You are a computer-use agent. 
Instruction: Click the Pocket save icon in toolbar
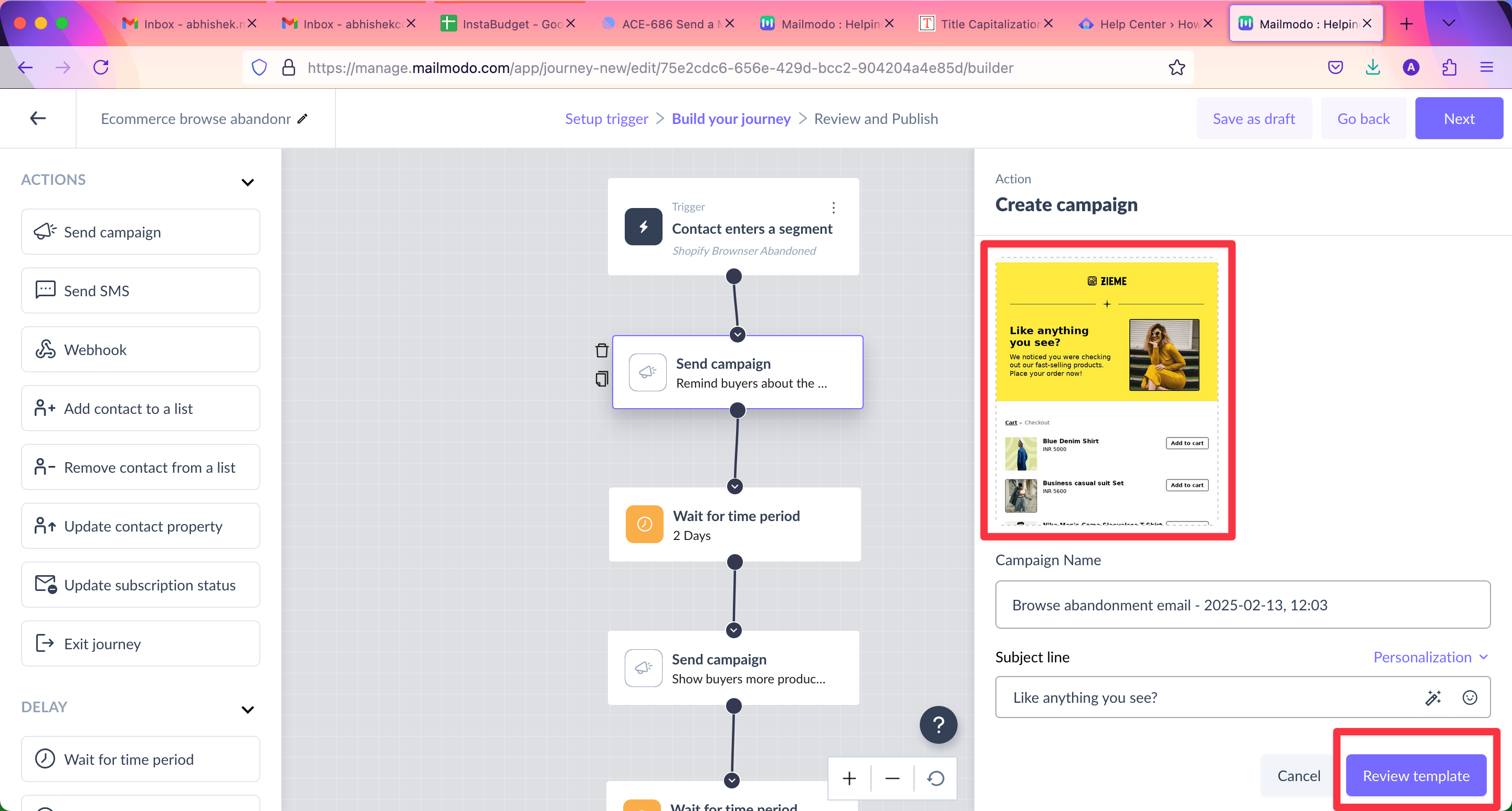click(x=1335, y=68)
